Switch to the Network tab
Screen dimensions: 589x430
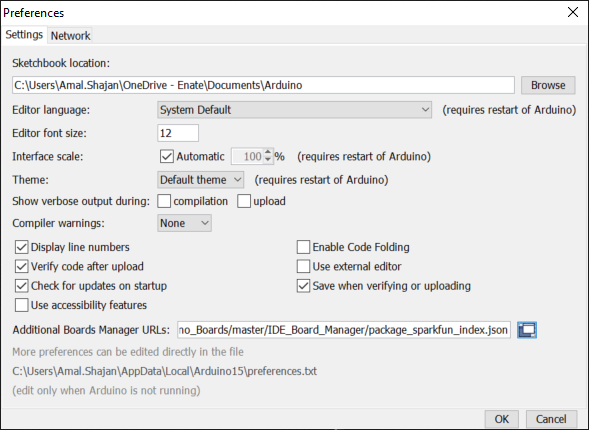point(70,36)
